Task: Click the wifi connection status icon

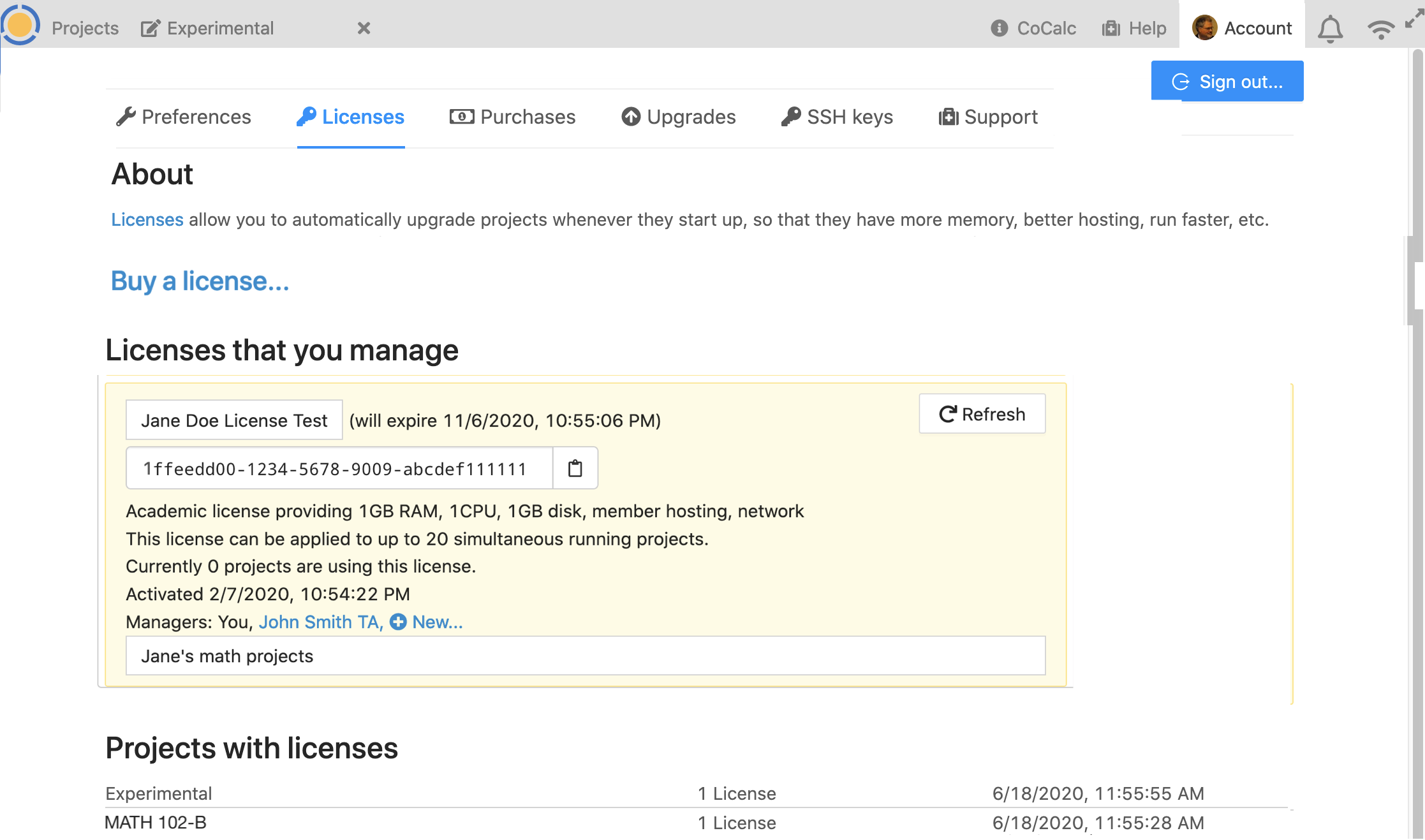Action: pos(1380,29)
